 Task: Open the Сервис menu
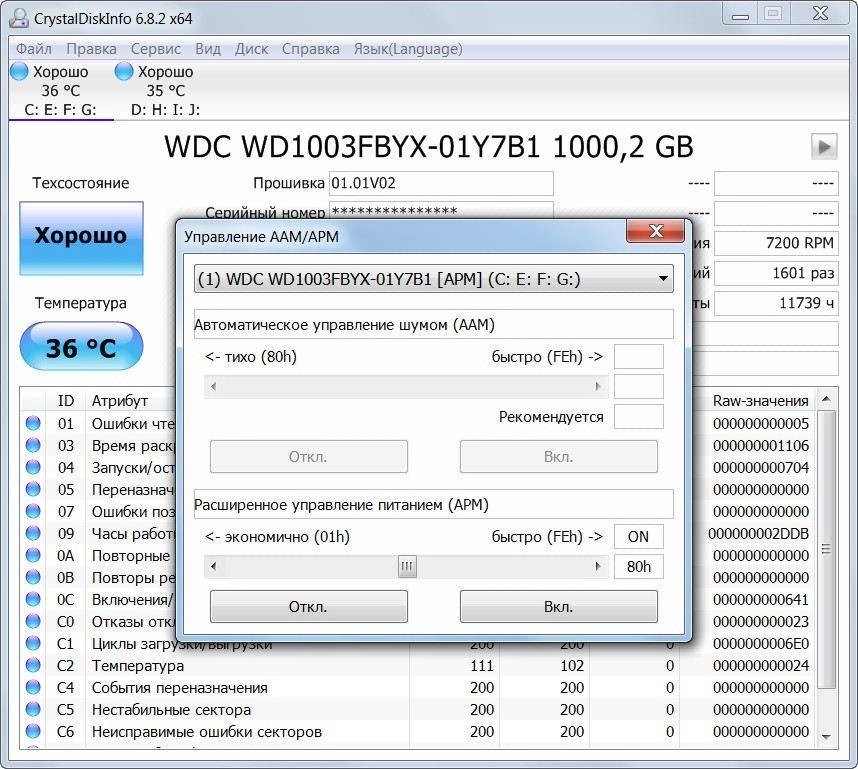(155, 49)
